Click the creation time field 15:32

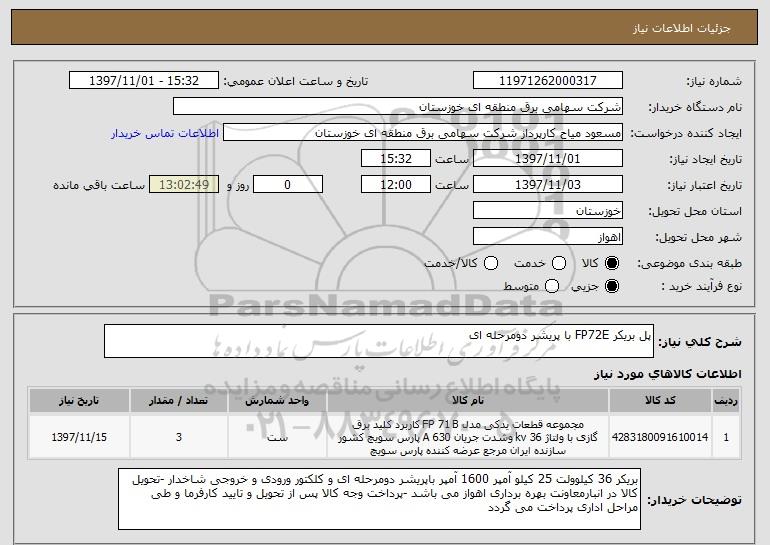point(396,159)
